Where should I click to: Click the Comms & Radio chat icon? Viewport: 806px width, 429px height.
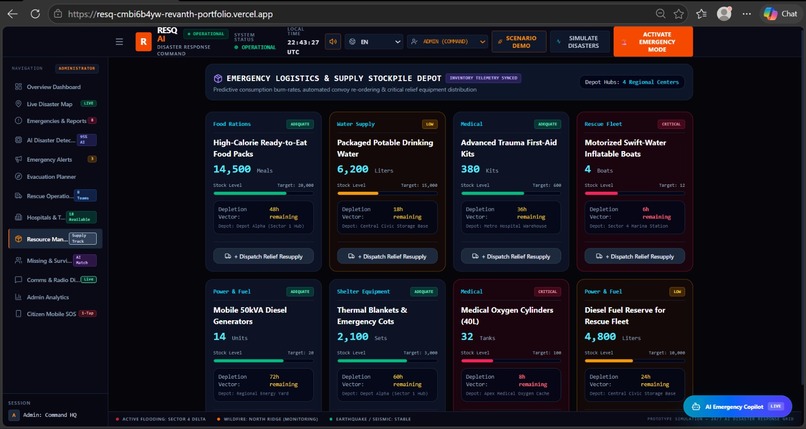tap(19, 280)
